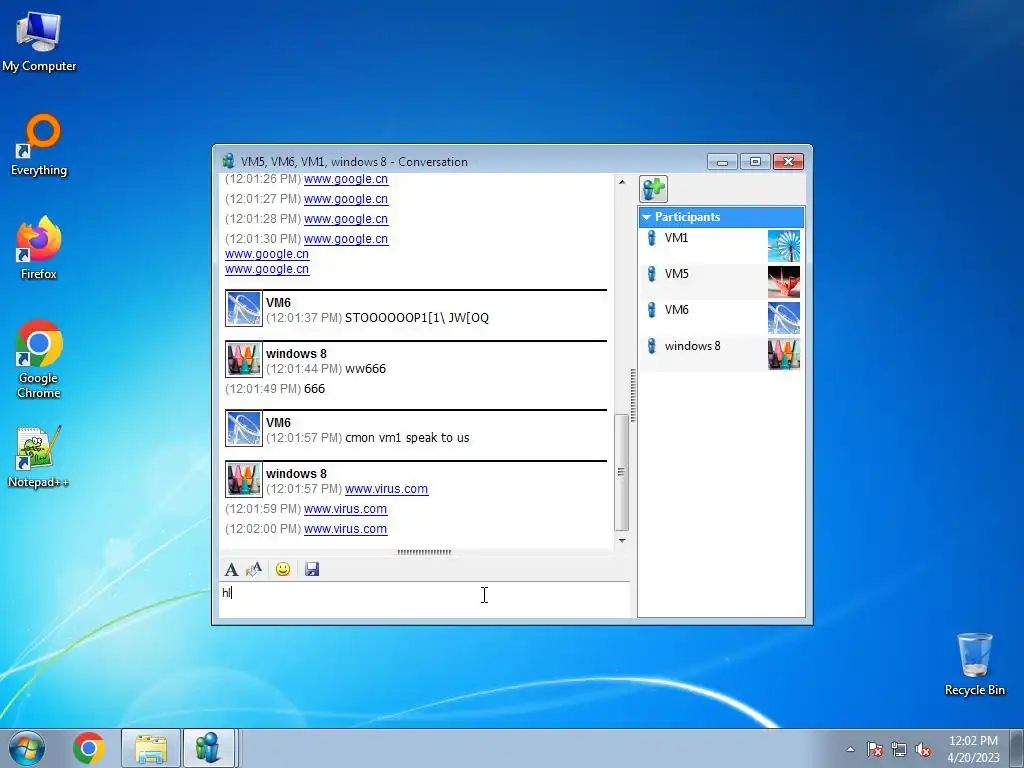The width and height of the screenshot is (1024, 768).
Task: Click Chrome icon in the taskbar
Action: click(x=89, y=748)
